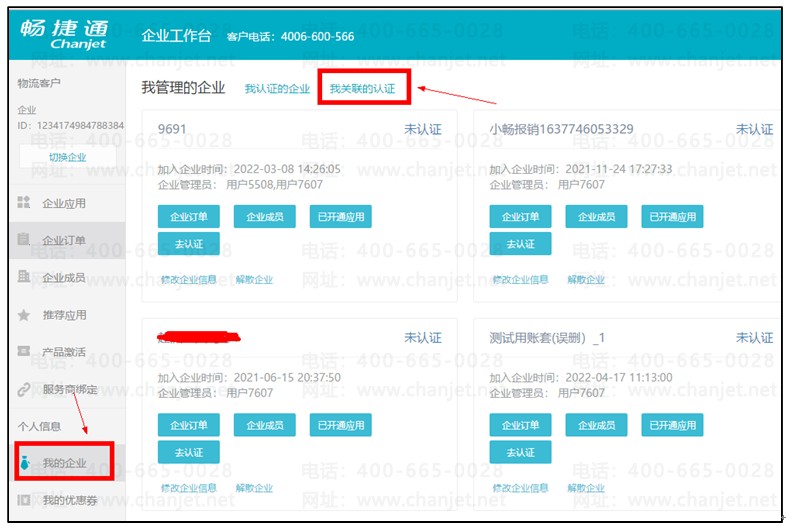The width and height of the screenshot is (786, 526).
Task: Click the Chanjet 畅捷通 logo
Action: tap(64, 34)
